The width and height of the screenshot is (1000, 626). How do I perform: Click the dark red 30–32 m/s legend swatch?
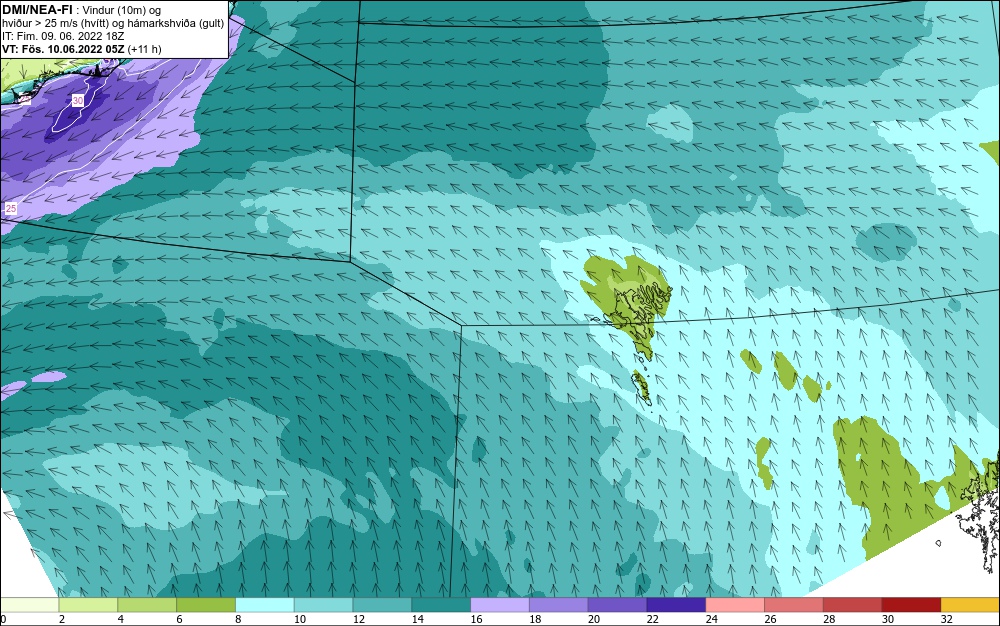coord(911,605)
